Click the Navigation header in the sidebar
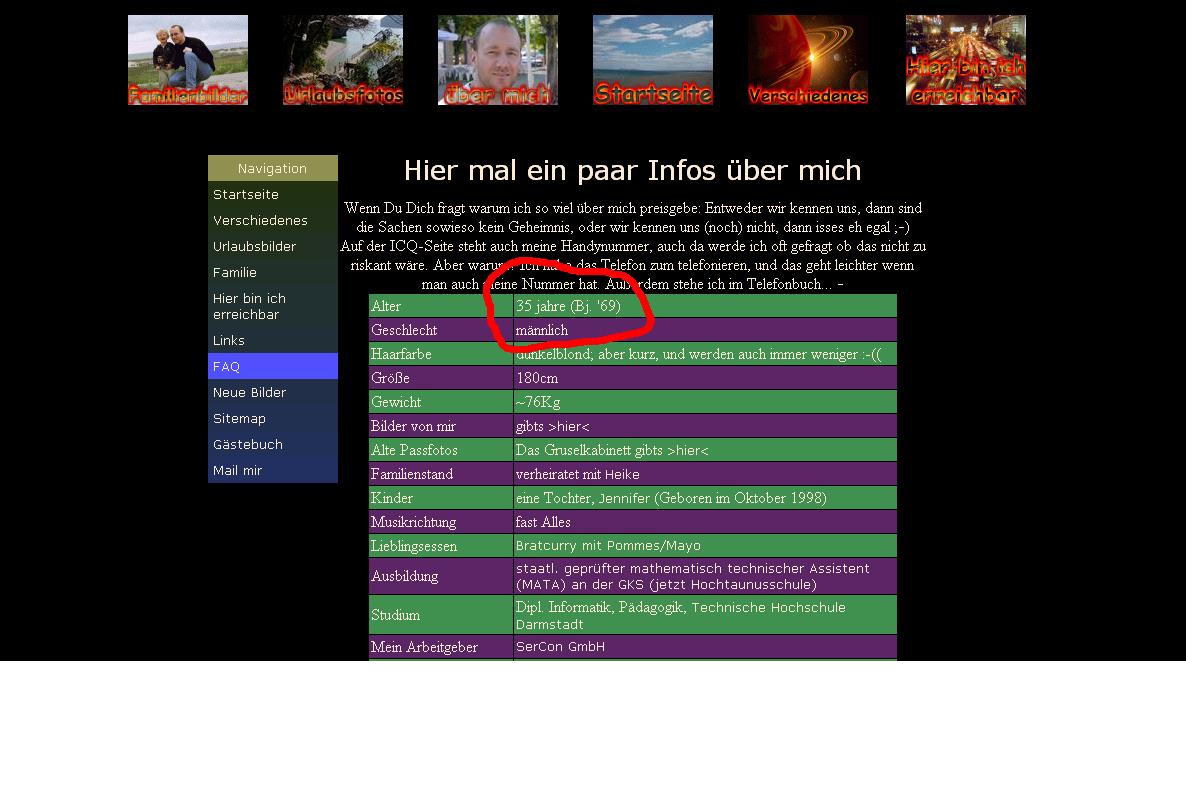 pyautogui.click(x=272, y=168)
